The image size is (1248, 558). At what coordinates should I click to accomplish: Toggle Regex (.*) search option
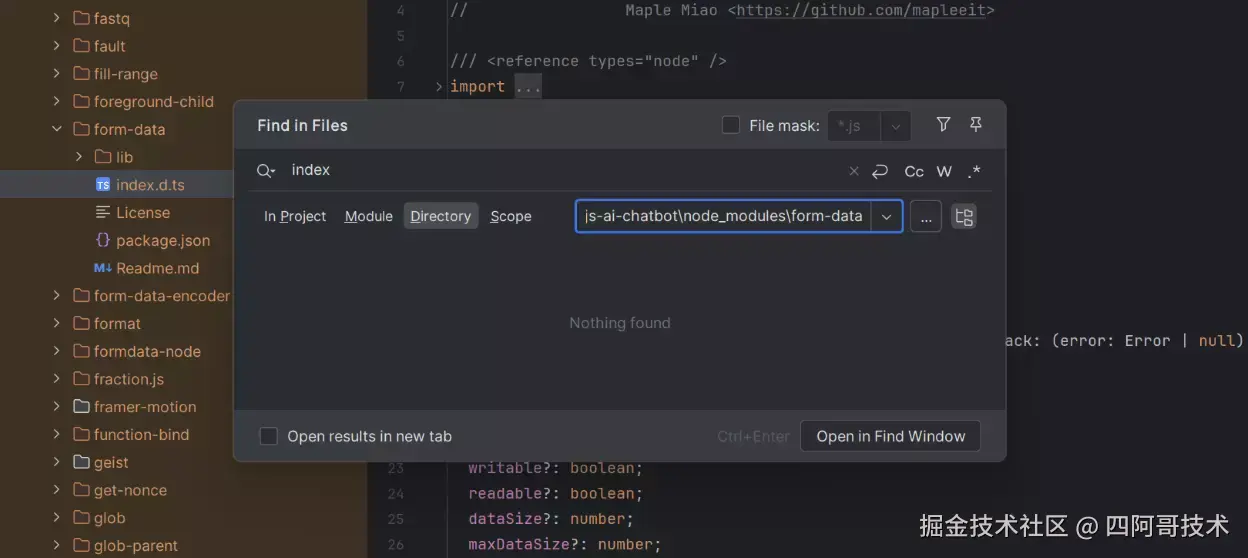click(974, 171)
